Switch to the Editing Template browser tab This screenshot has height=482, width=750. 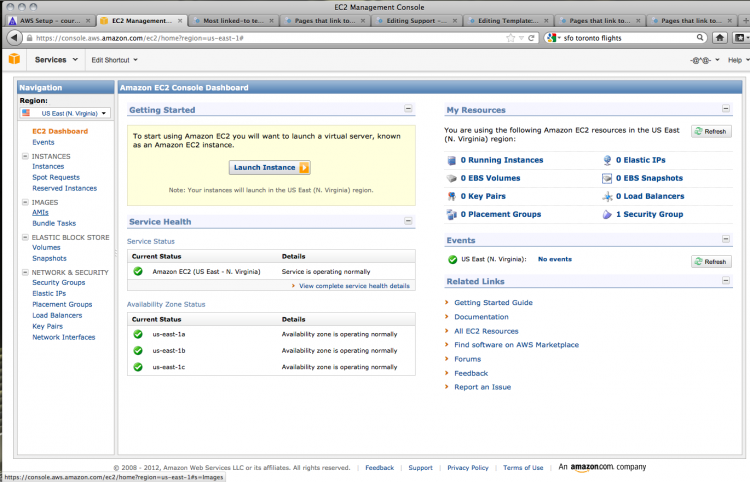[x=508, y=21]
